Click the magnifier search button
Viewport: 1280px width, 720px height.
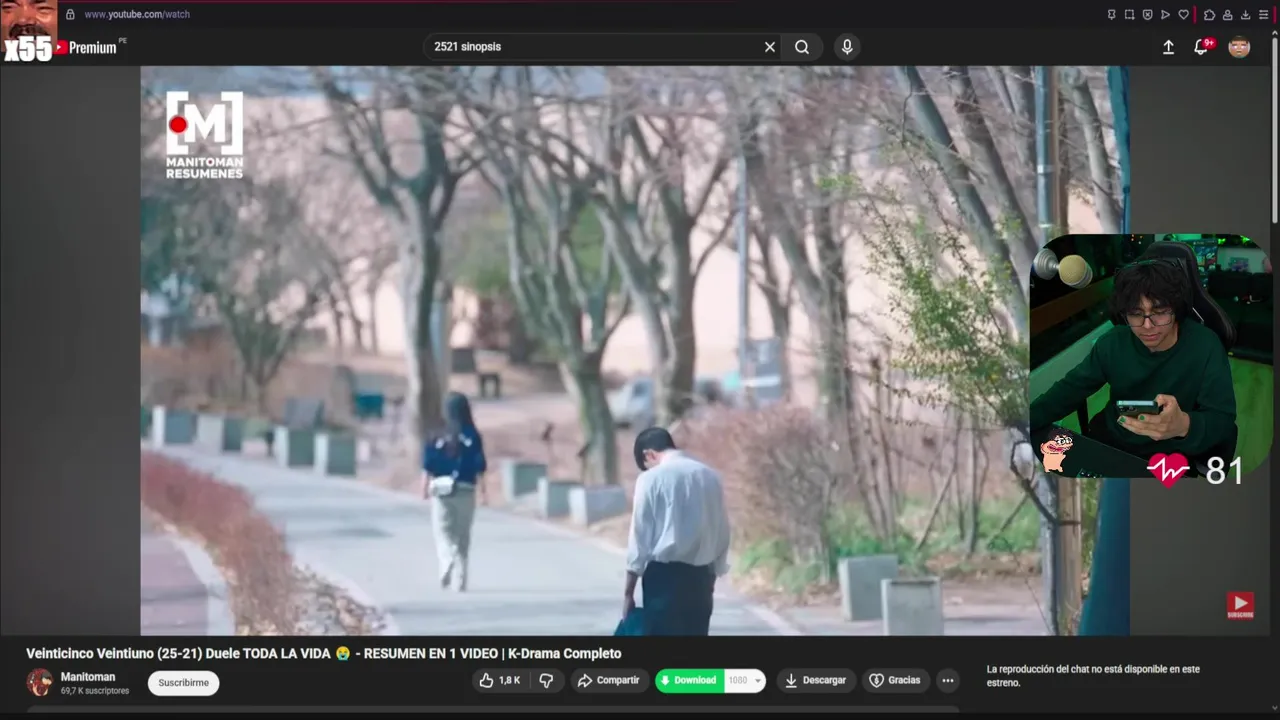coord(802,47)
